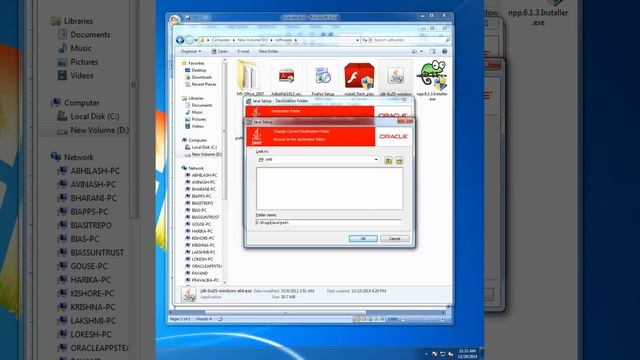The image size is (640, 360).
Task: Click the Word window Office button
Action: tap(175, 19)
